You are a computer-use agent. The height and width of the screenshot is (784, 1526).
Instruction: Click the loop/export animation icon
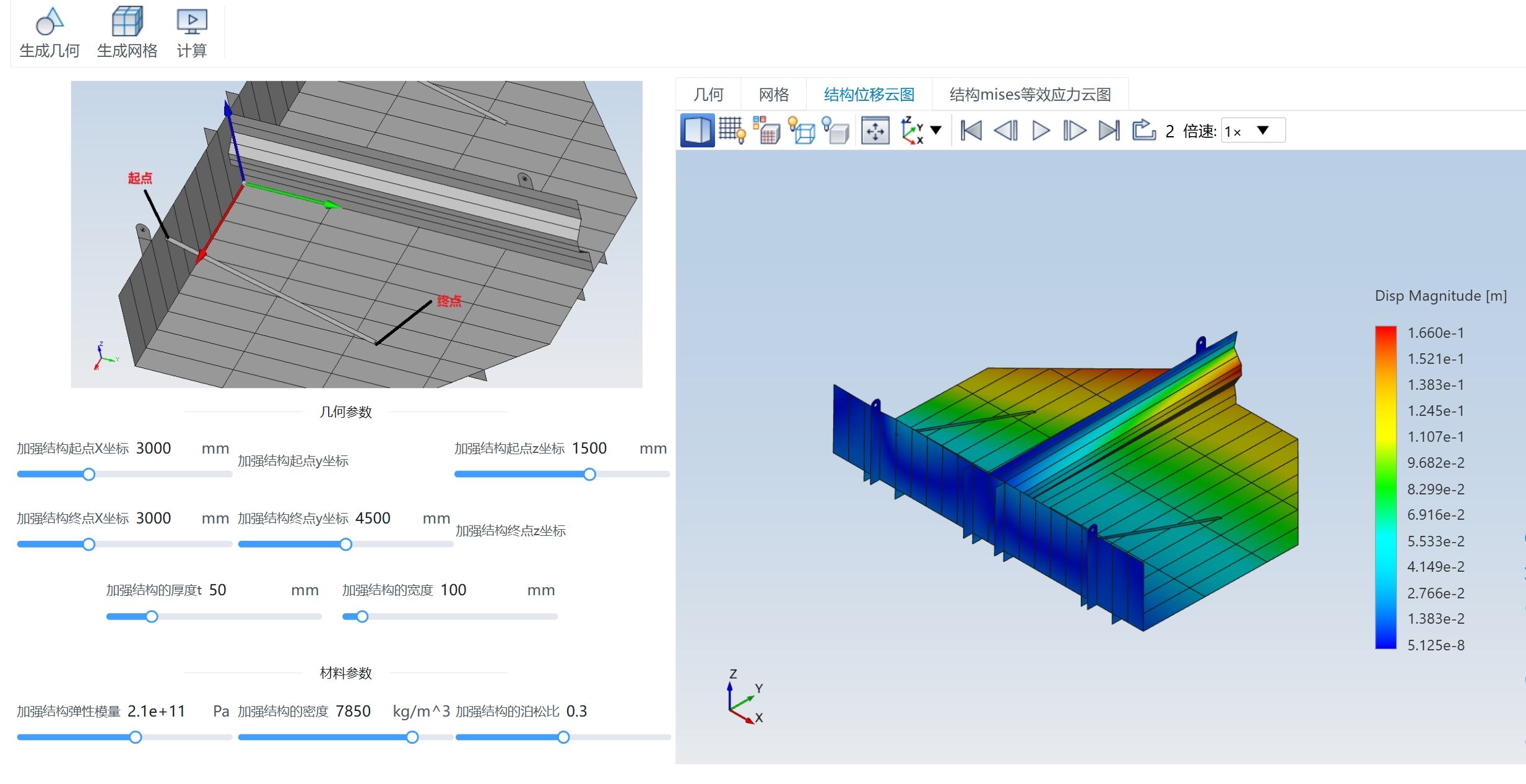pos(1143,130)
